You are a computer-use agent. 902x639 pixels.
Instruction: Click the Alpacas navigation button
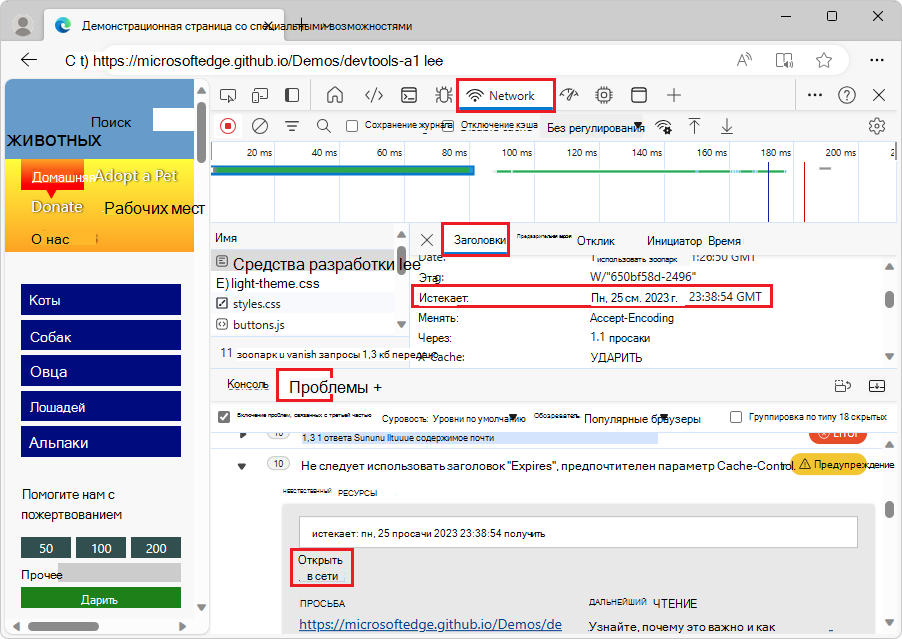(x=101, y=442)
